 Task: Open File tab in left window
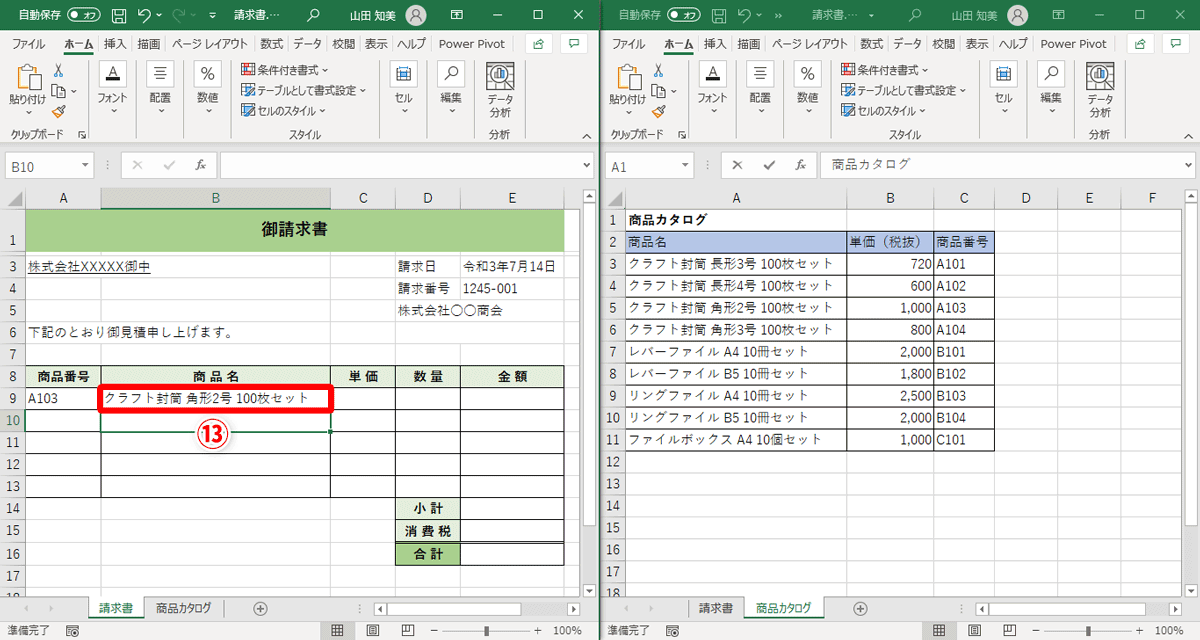(28, 44)
